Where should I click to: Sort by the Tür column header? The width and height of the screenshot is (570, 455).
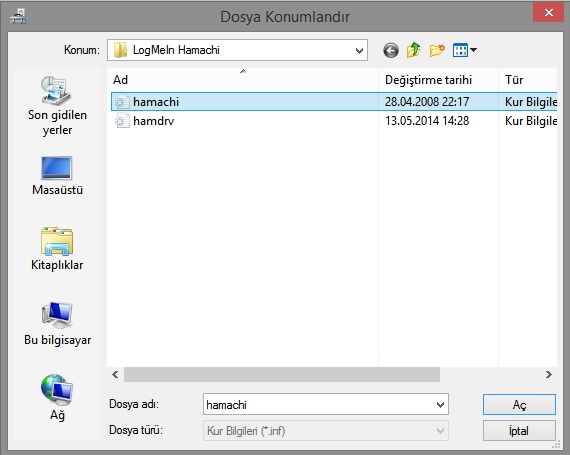coord(527,80)
